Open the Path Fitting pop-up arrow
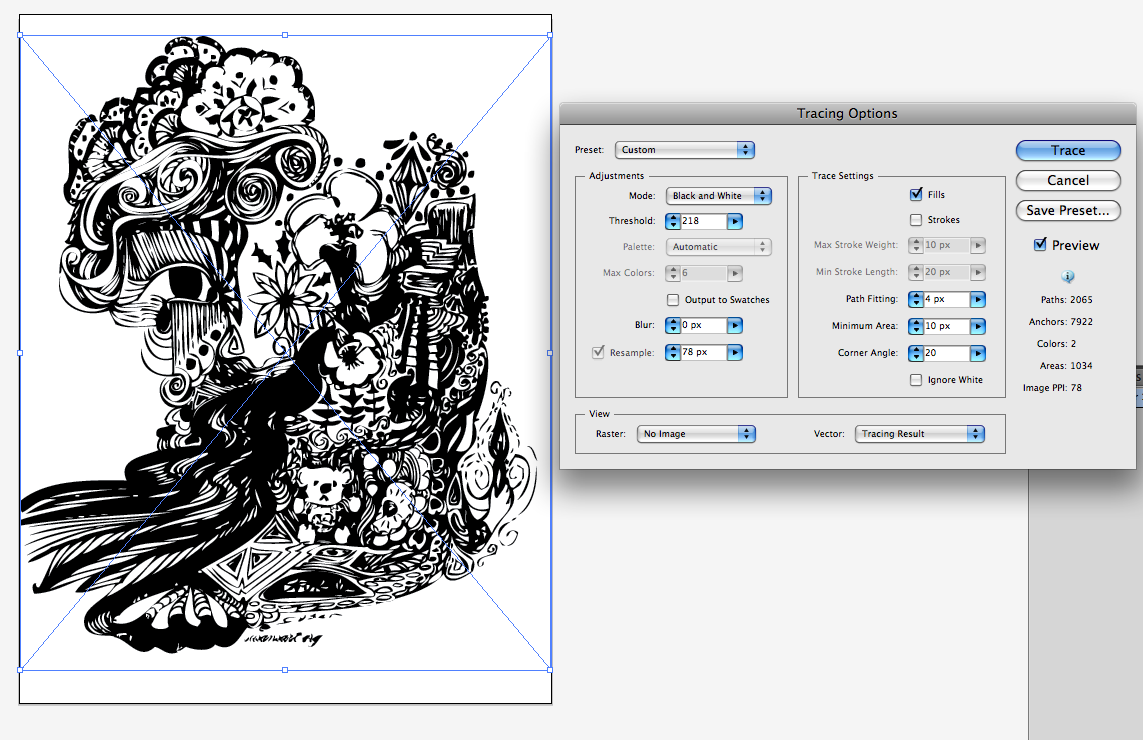 click(977, 299)
